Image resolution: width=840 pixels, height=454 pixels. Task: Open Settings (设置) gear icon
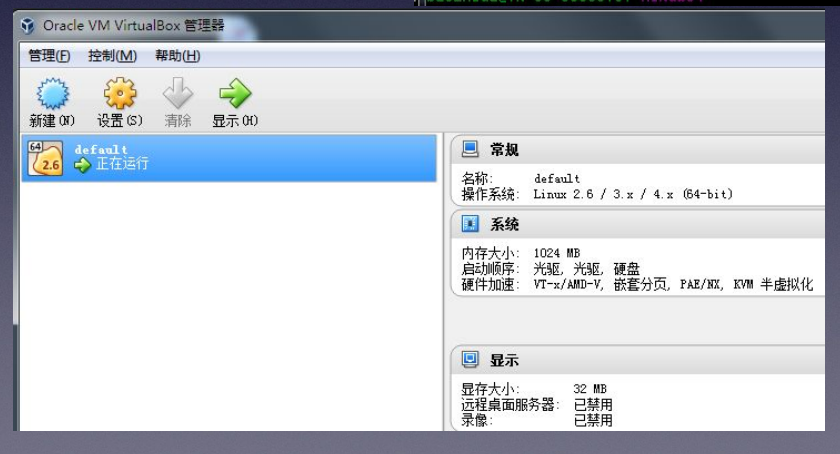coord(120,93)
